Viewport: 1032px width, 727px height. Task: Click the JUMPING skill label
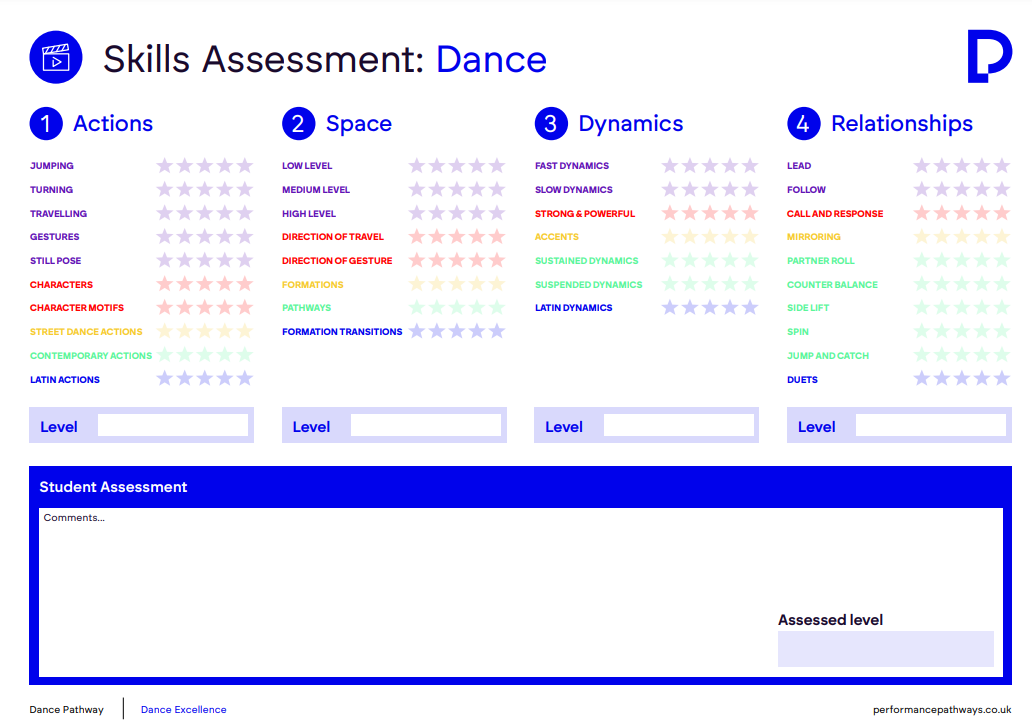52,166
